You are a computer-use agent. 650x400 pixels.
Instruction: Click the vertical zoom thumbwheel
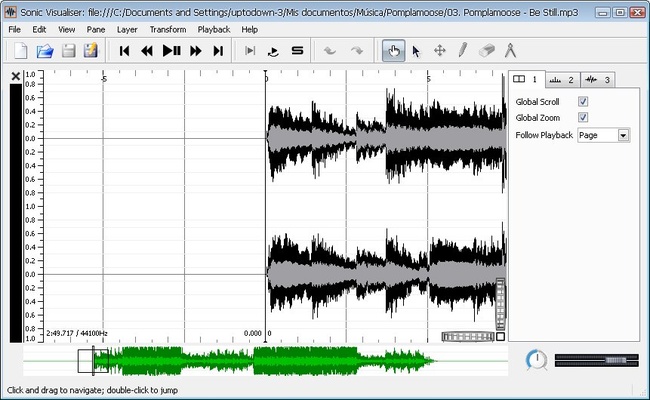click(x=500, y=304)
